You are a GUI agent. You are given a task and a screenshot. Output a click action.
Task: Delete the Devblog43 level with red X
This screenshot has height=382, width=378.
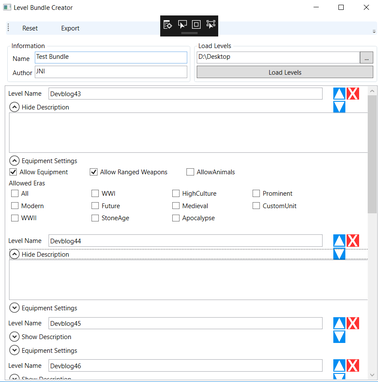(x=353, y=94)
